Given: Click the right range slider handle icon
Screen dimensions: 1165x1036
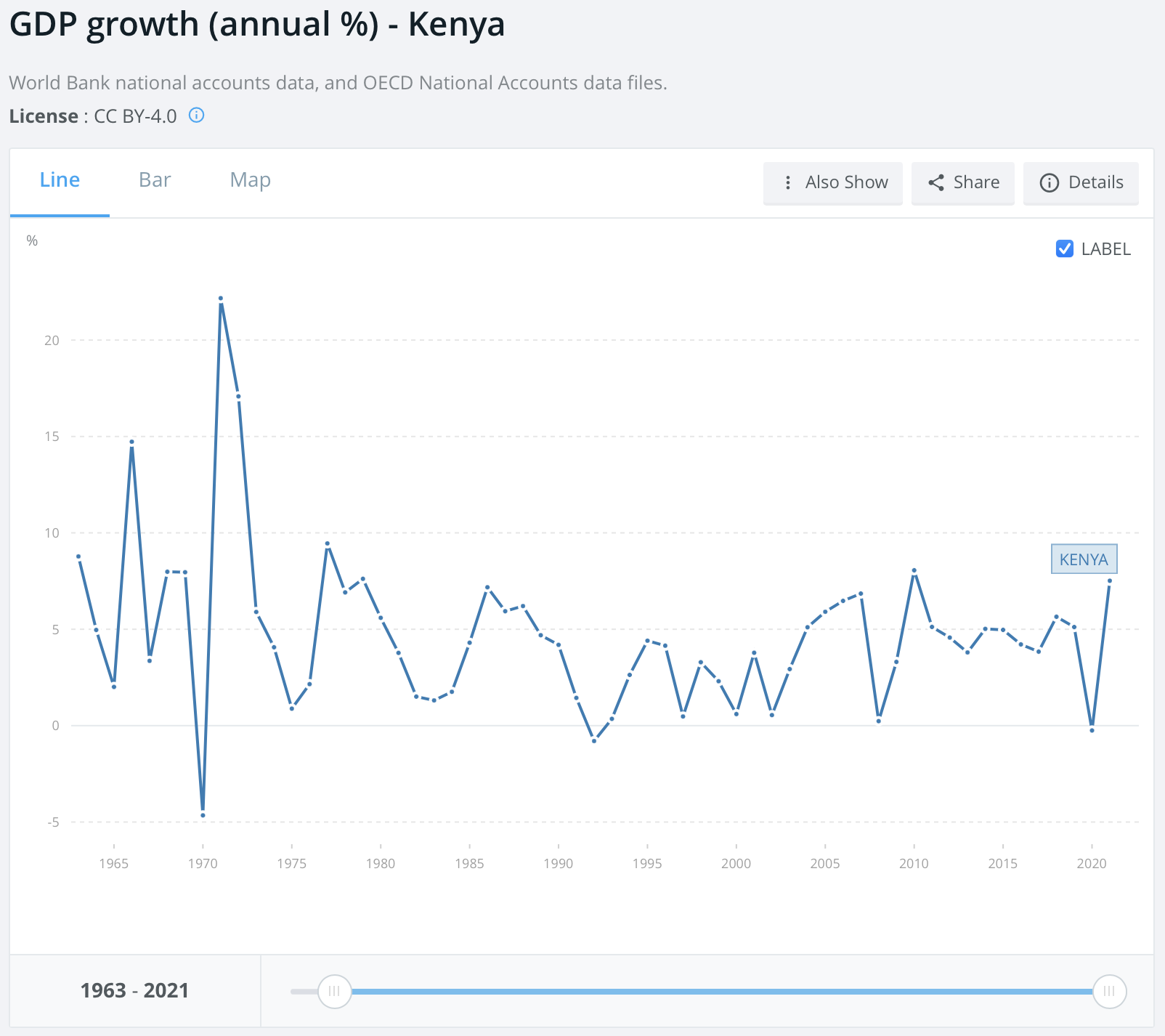Looking at the screenshot, I should (1109, 990).
